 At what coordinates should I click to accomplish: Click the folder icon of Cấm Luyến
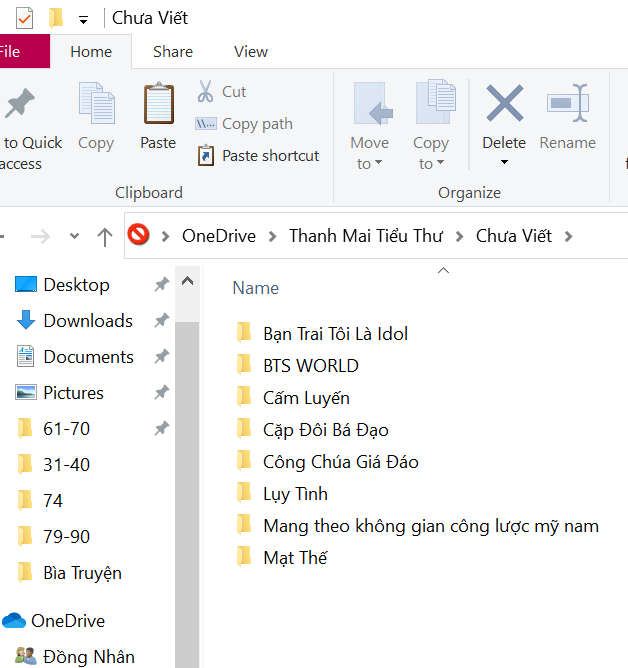(x=244, y=397)
